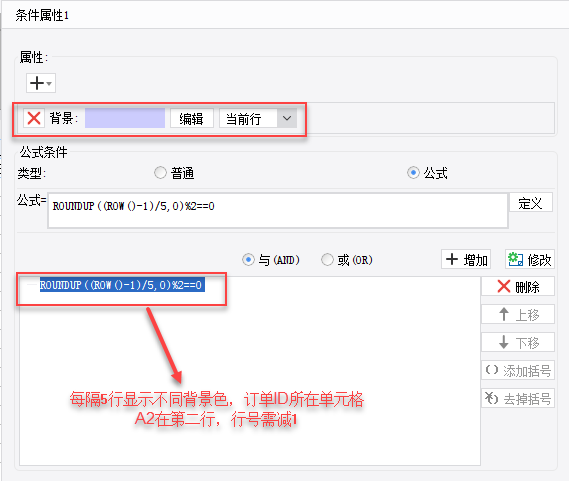Remove the background property with red X
The image size is (569, 481).
click(34, 118)
